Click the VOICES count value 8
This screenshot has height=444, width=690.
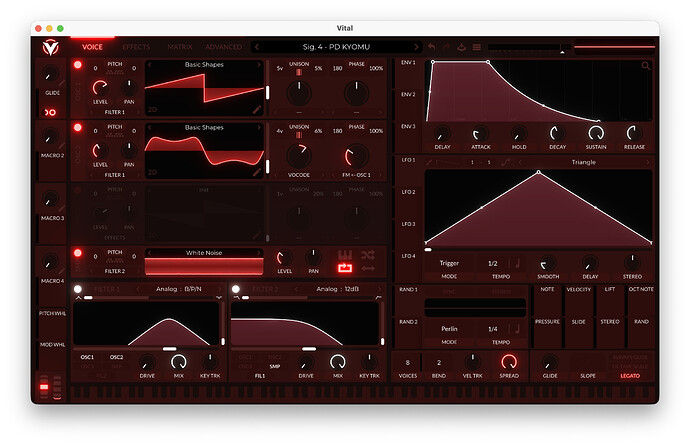point(407,363)
